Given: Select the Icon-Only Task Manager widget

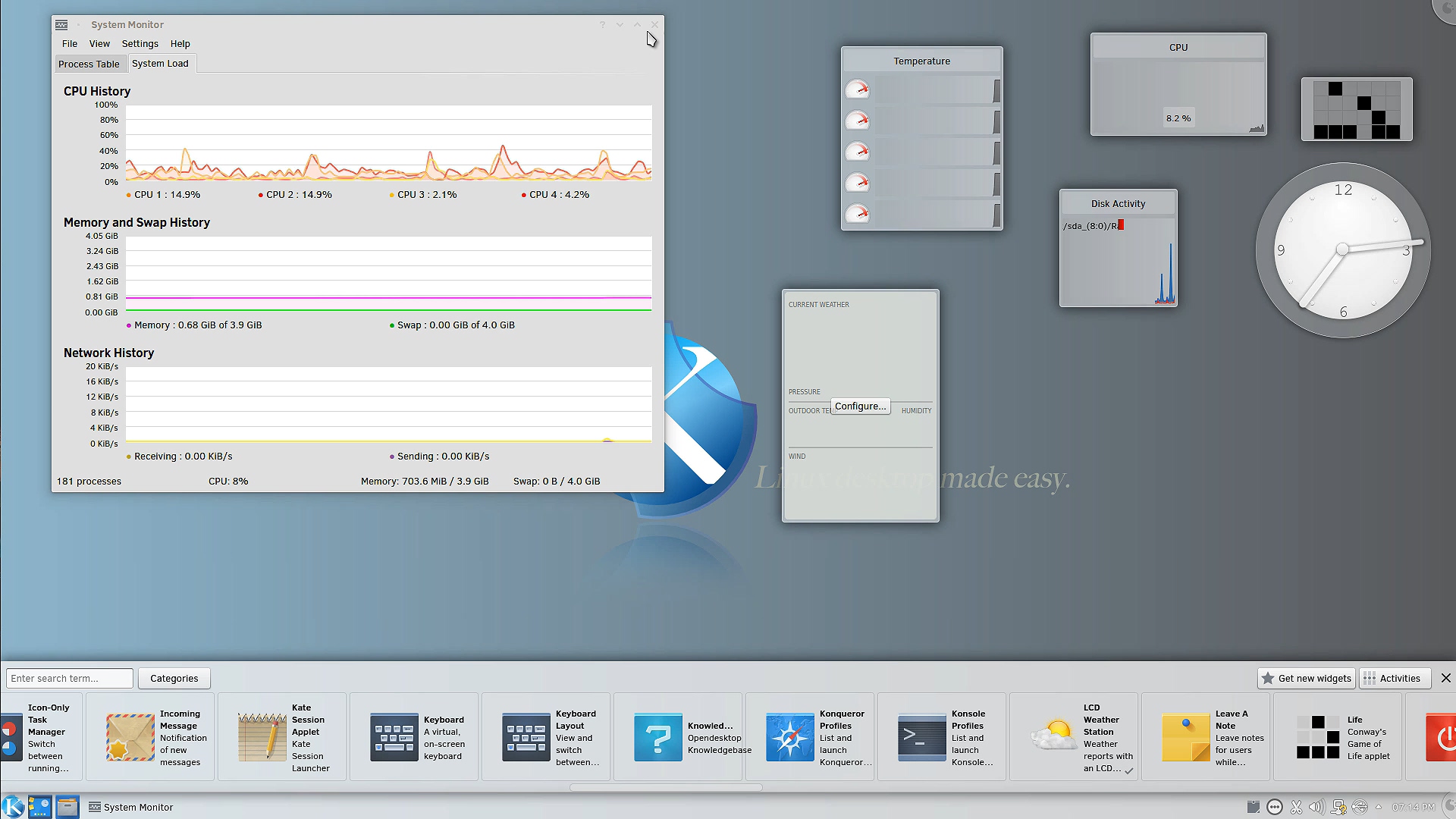Looking at the screenshot, I should 42,737.
